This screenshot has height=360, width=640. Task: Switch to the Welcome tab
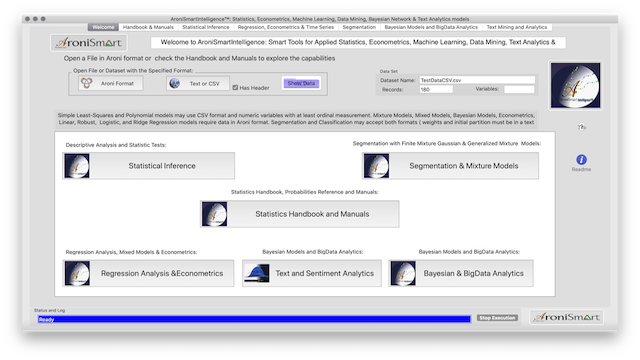pos(103,27)
